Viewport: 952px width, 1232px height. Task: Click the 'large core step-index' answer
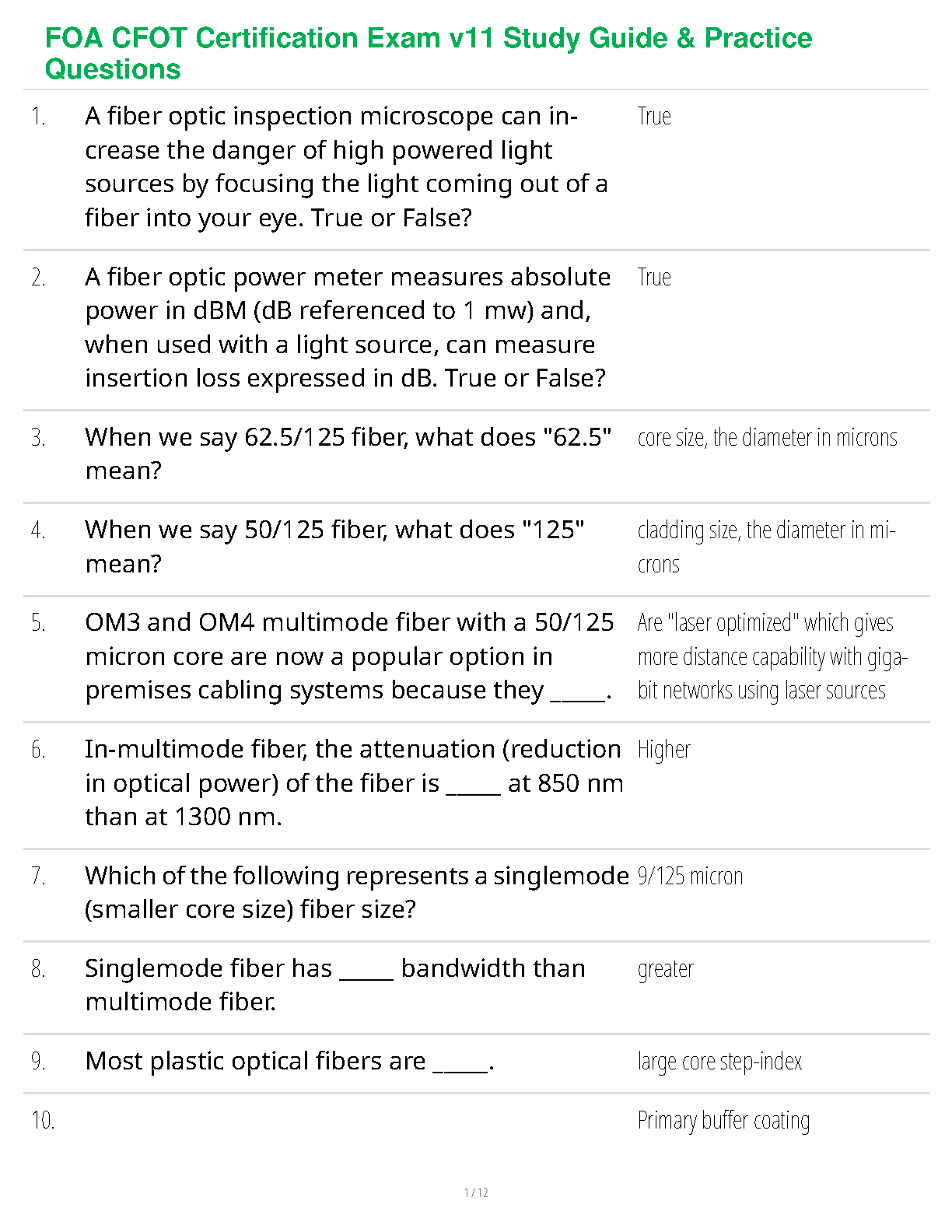pos(719,1062)
